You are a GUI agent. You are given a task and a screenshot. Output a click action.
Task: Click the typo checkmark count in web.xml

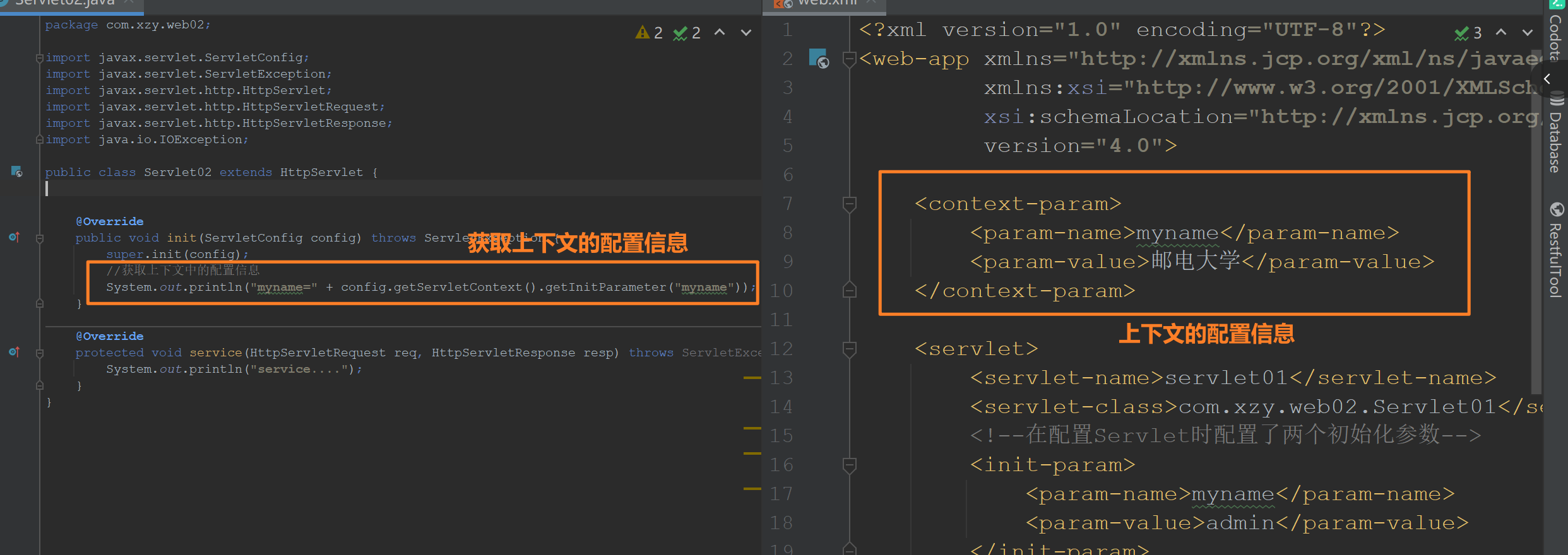(1468, 33)
